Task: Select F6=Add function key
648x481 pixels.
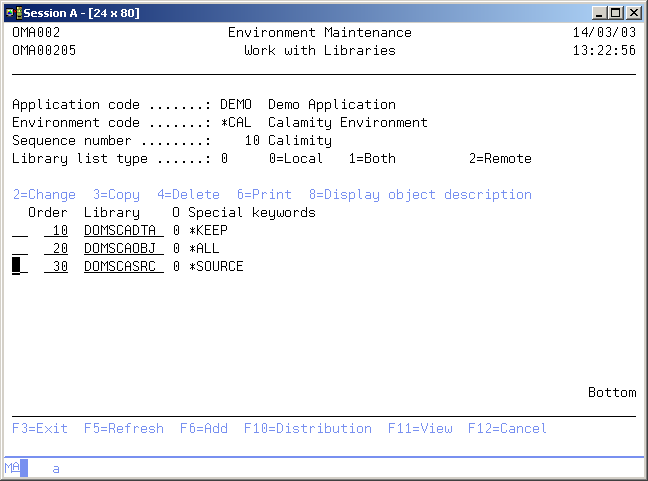Action: [203, 428]
